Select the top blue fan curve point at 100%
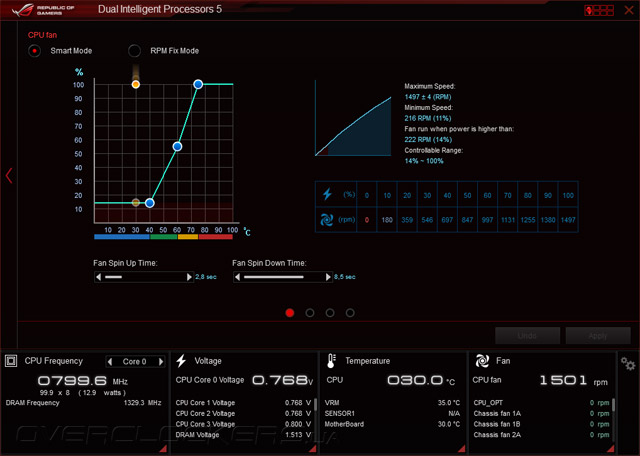 [198, 85]
